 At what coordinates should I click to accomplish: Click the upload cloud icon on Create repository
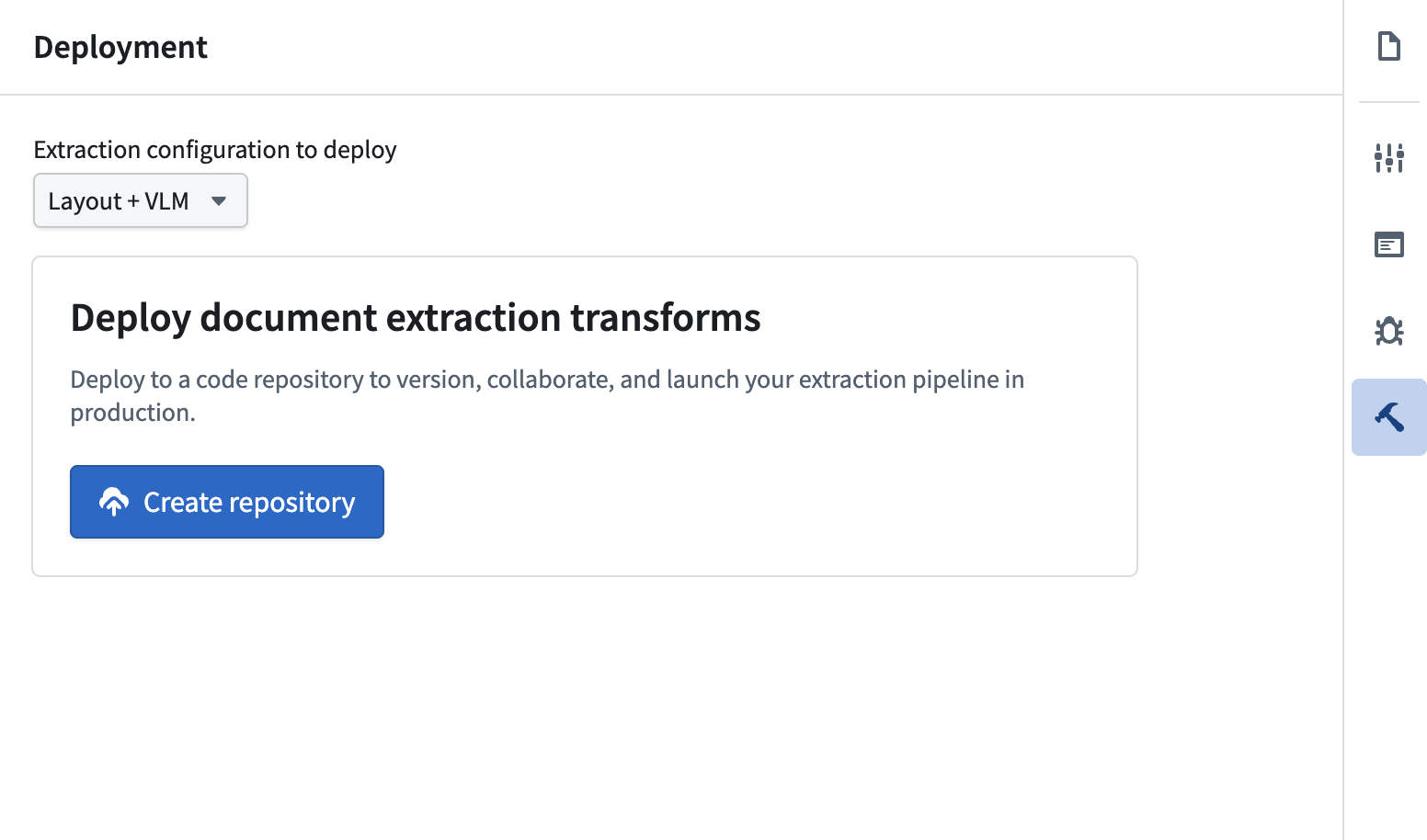(x=112, y=502)
